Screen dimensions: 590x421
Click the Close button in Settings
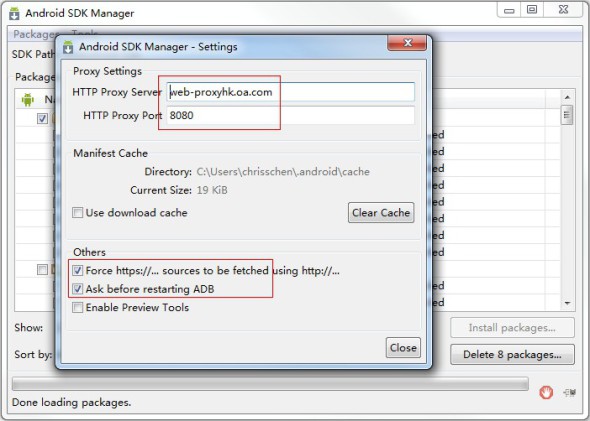[x=403, y=348]
